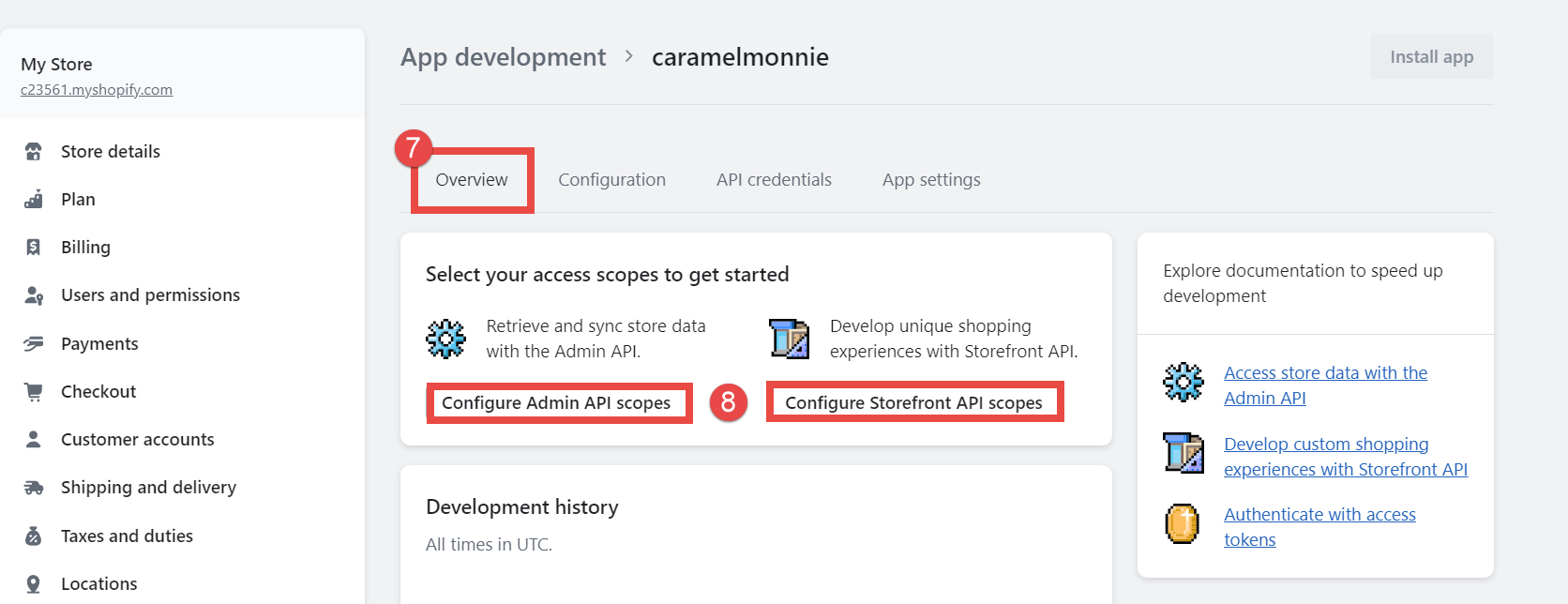Click the All times in UTC text
1568x604 pixels.
tap(489, 544)
